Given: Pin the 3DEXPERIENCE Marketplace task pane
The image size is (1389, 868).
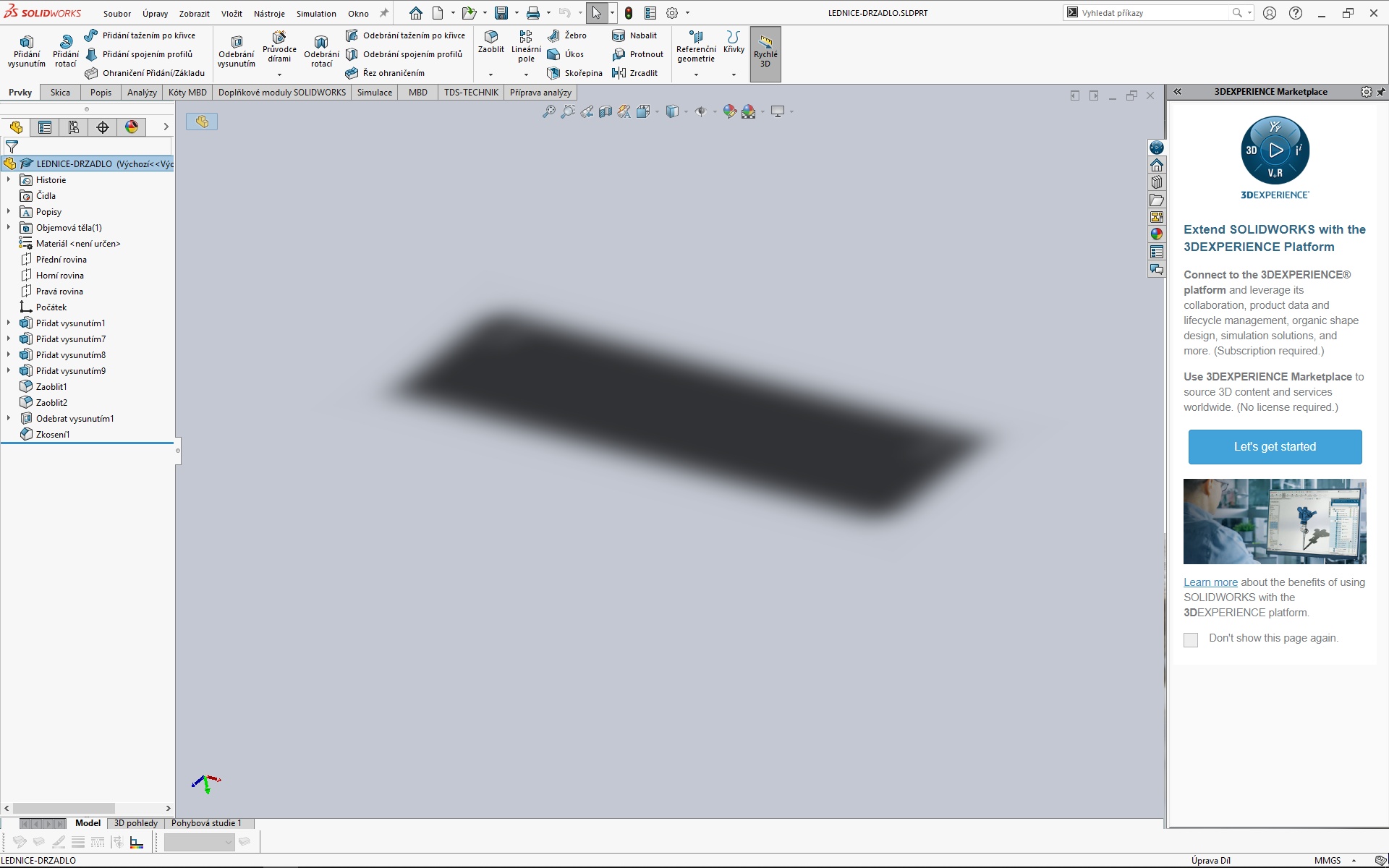Looking at the screenshot, I should click(x=1381, y=92).
